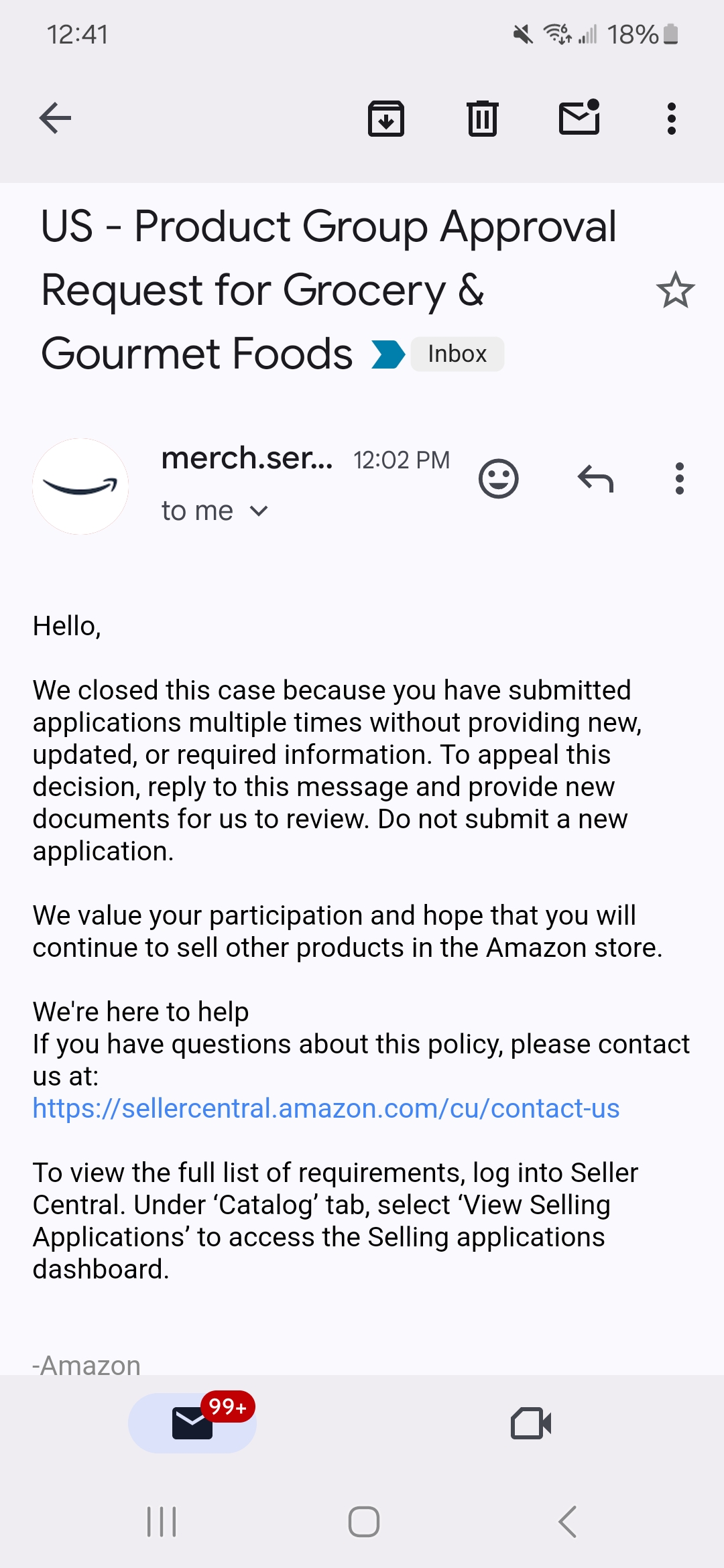Reply to the message from merch.ser...

pyautogui.click(x=595, y=478)
